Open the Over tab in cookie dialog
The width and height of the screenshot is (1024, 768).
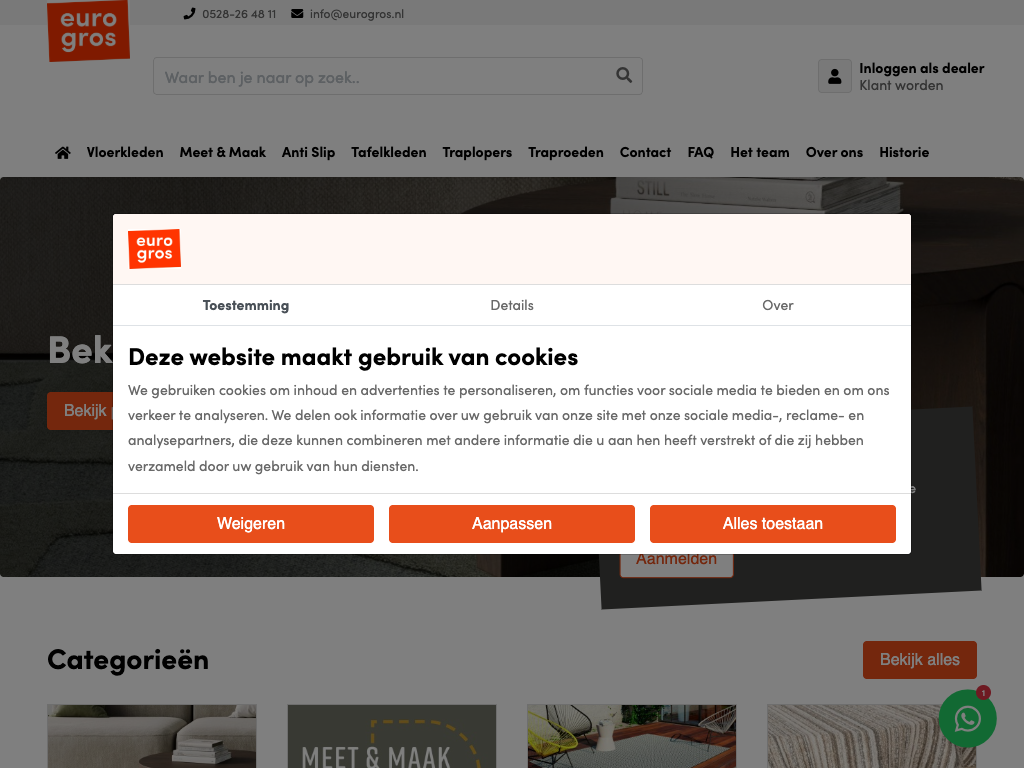pos(777,305)
